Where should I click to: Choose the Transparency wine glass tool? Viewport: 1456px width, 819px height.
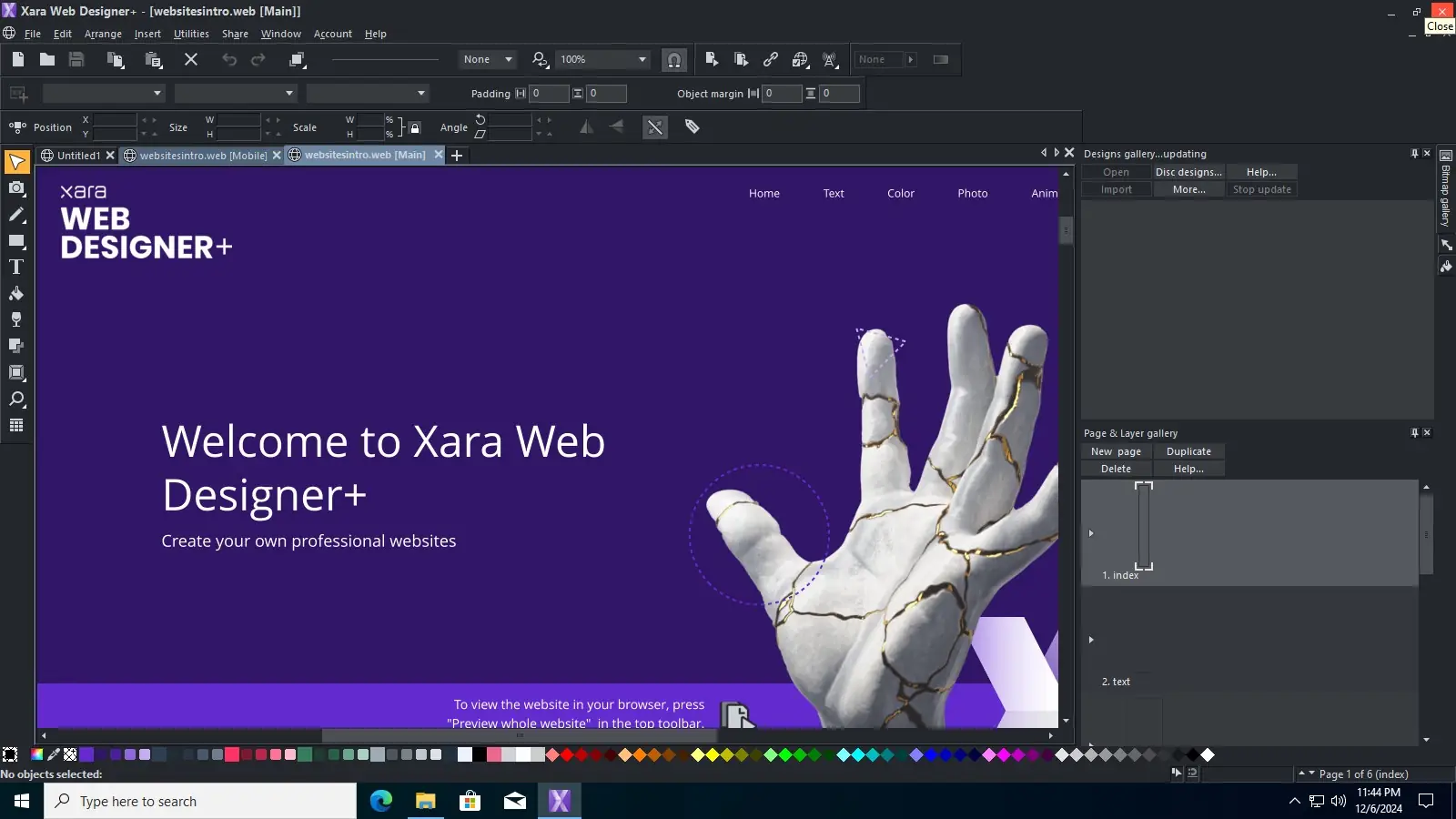click(x=16, y=320)
